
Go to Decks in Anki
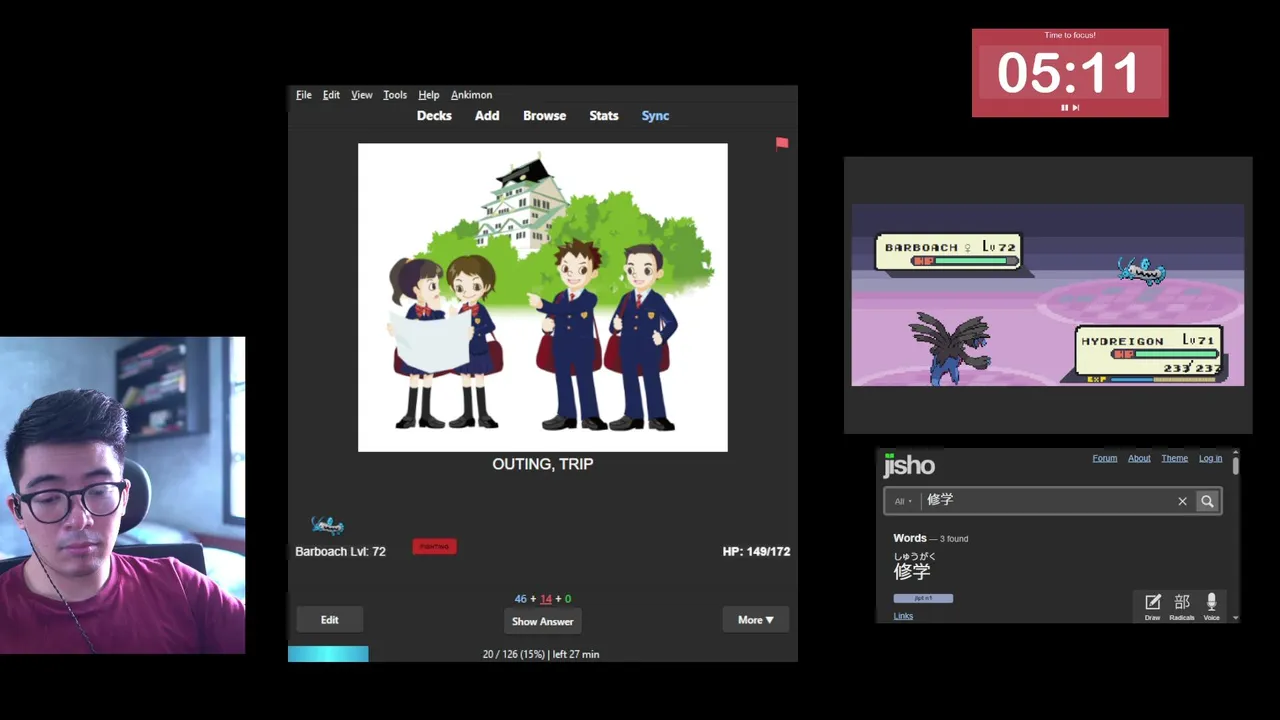434,116
